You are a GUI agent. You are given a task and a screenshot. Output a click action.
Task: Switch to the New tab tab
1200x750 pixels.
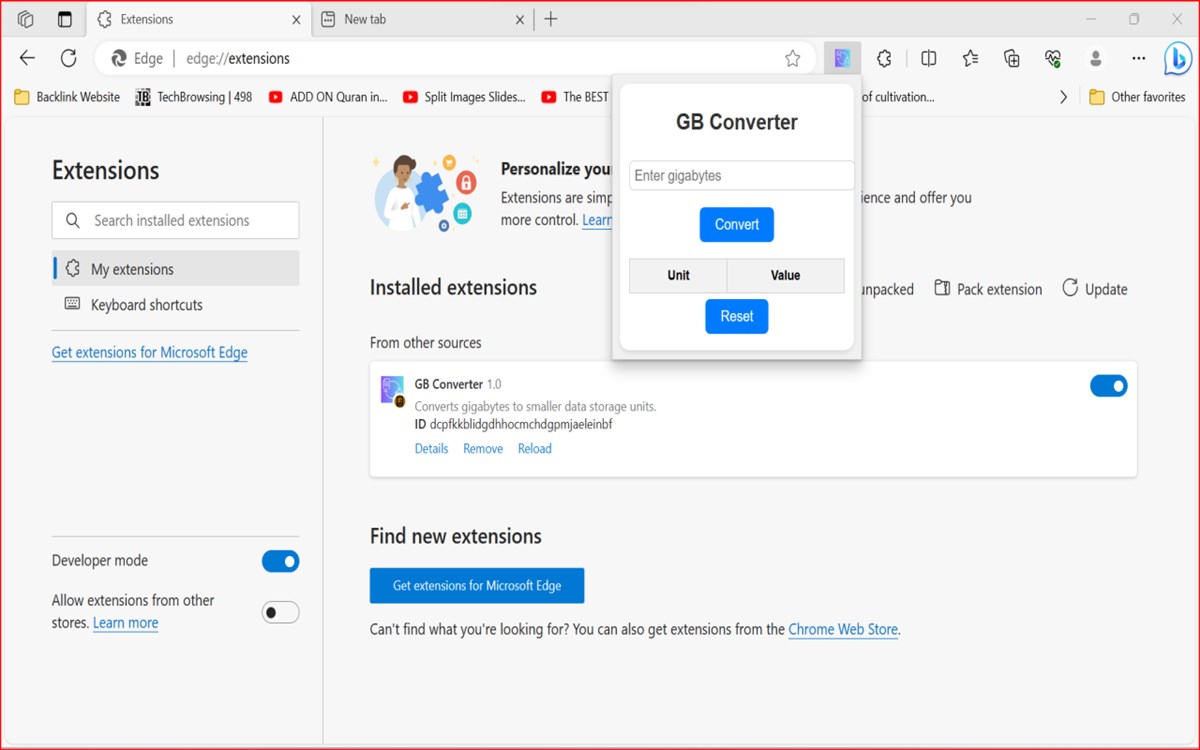(x=424, y=19)
